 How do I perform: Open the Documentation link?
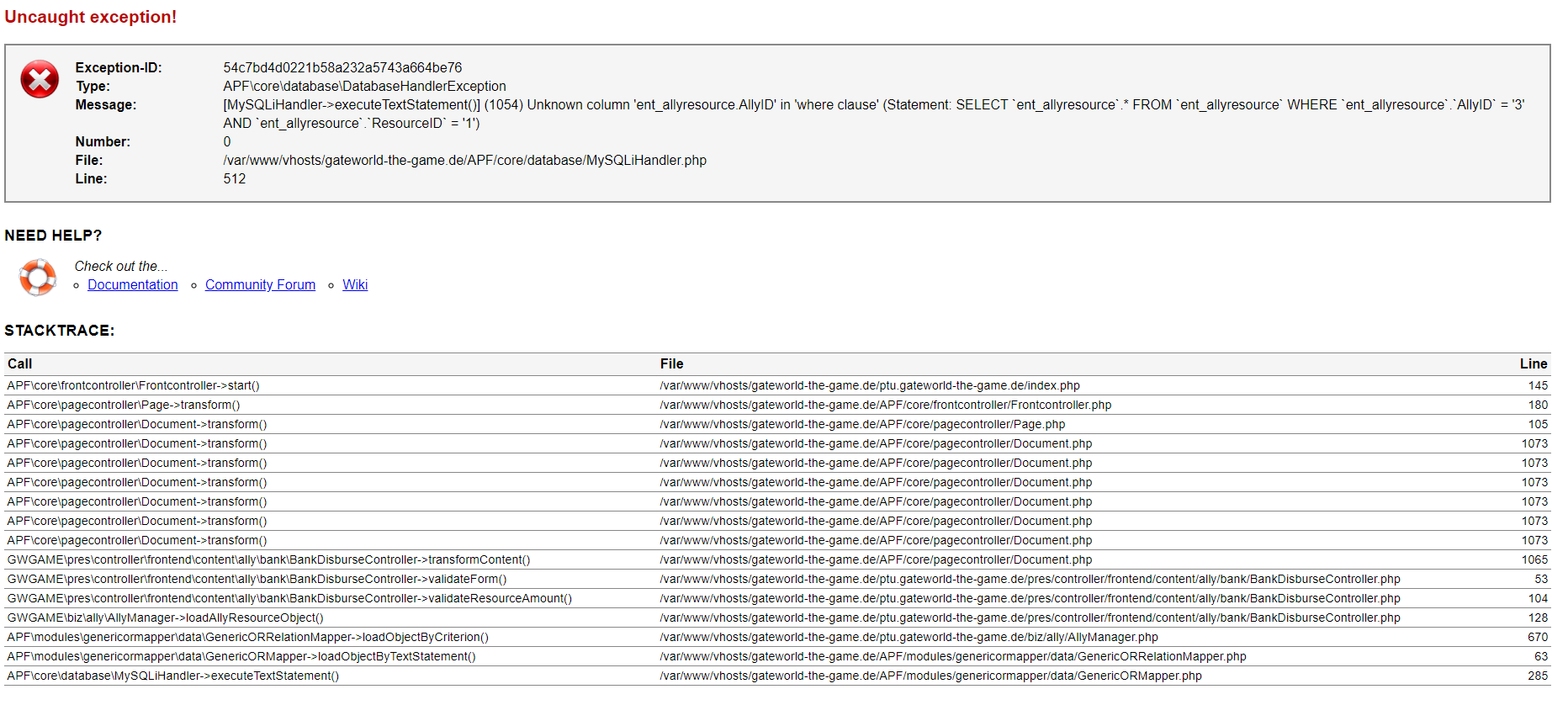click(x=133, y=285)
